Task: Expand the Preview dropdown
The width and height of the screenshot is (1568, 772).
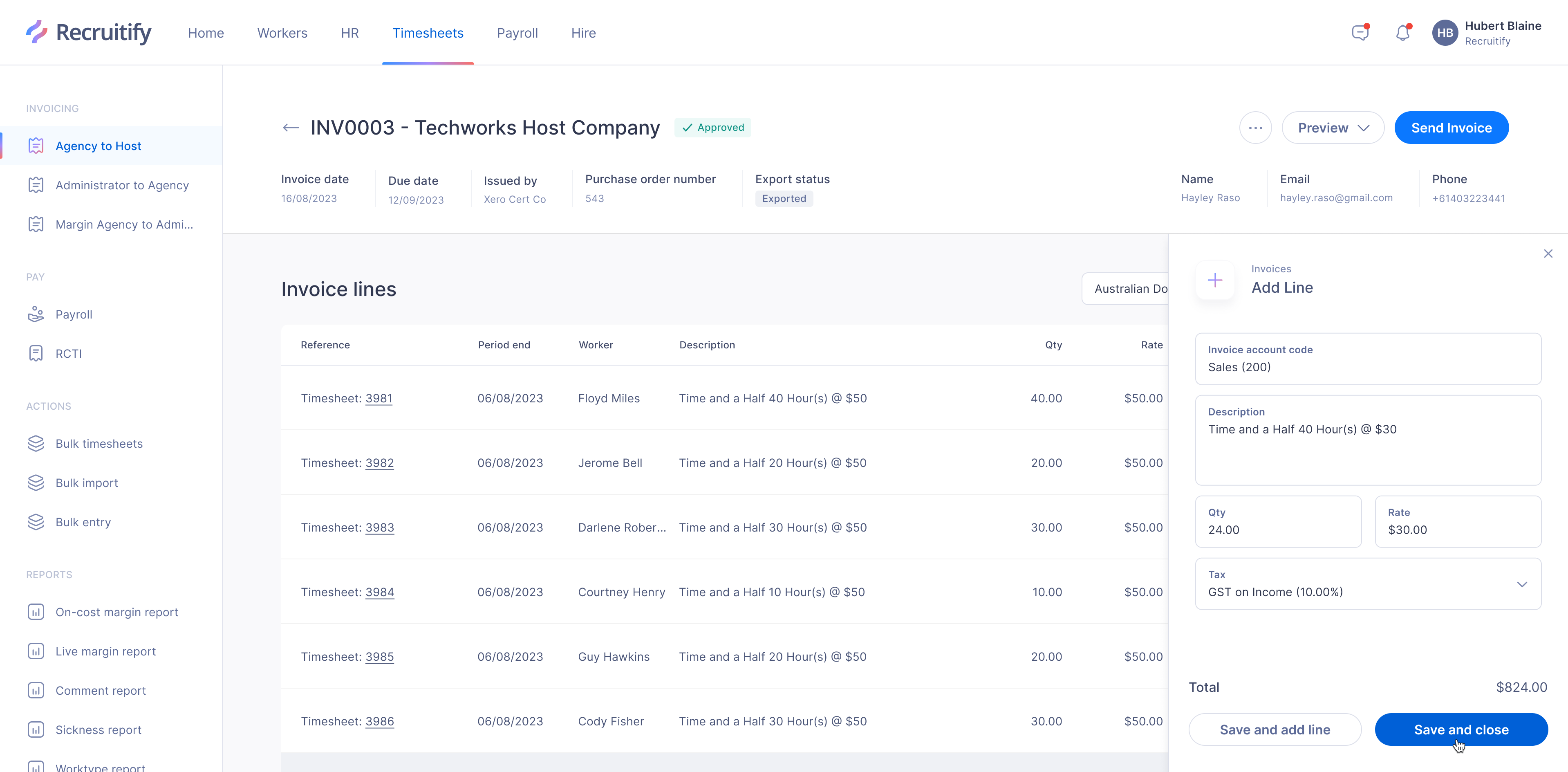Action: click(1333, 128)
